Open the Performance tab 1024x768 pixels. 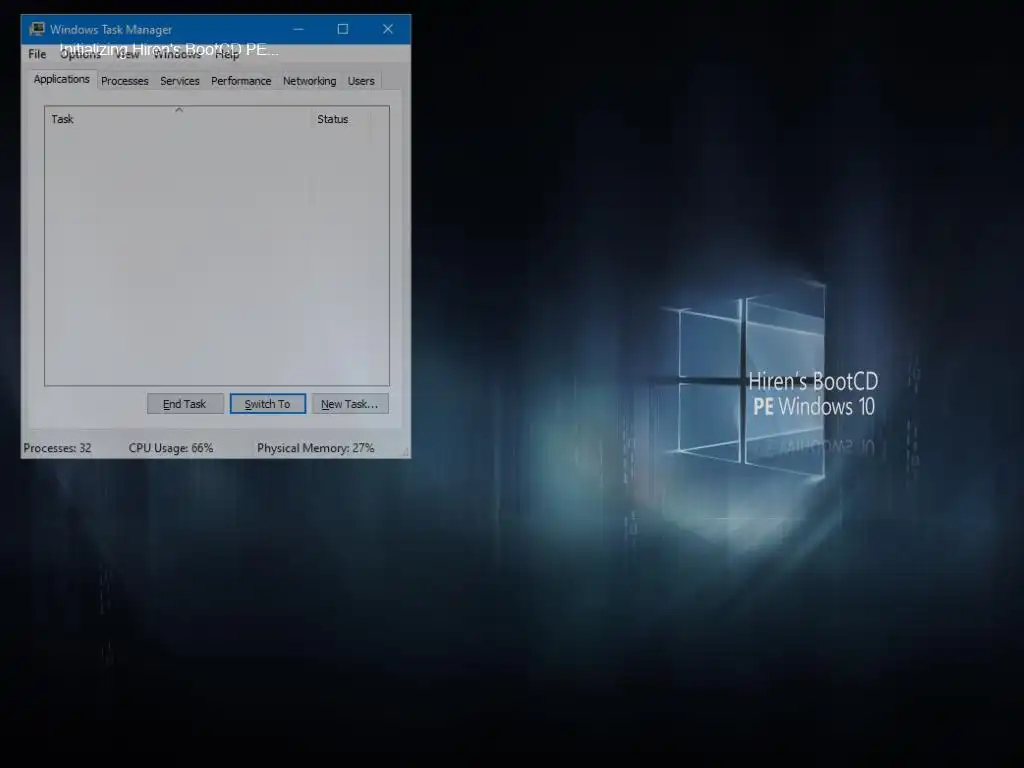241,81
